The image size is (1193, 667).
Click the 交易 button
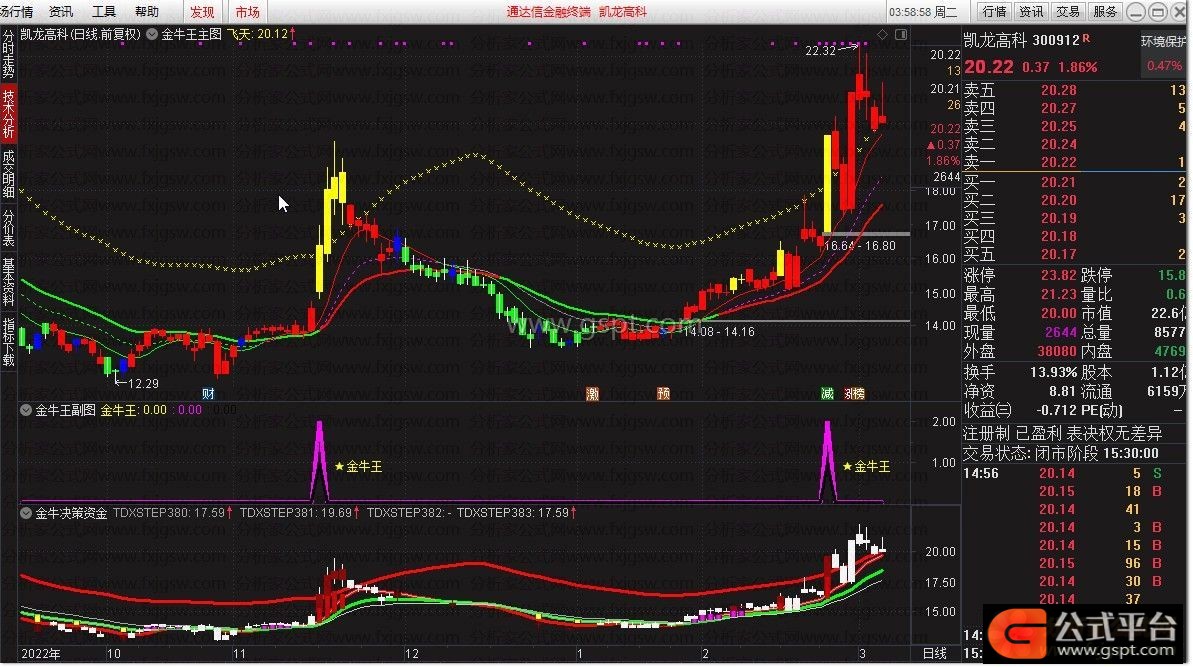click(1067, 11)
